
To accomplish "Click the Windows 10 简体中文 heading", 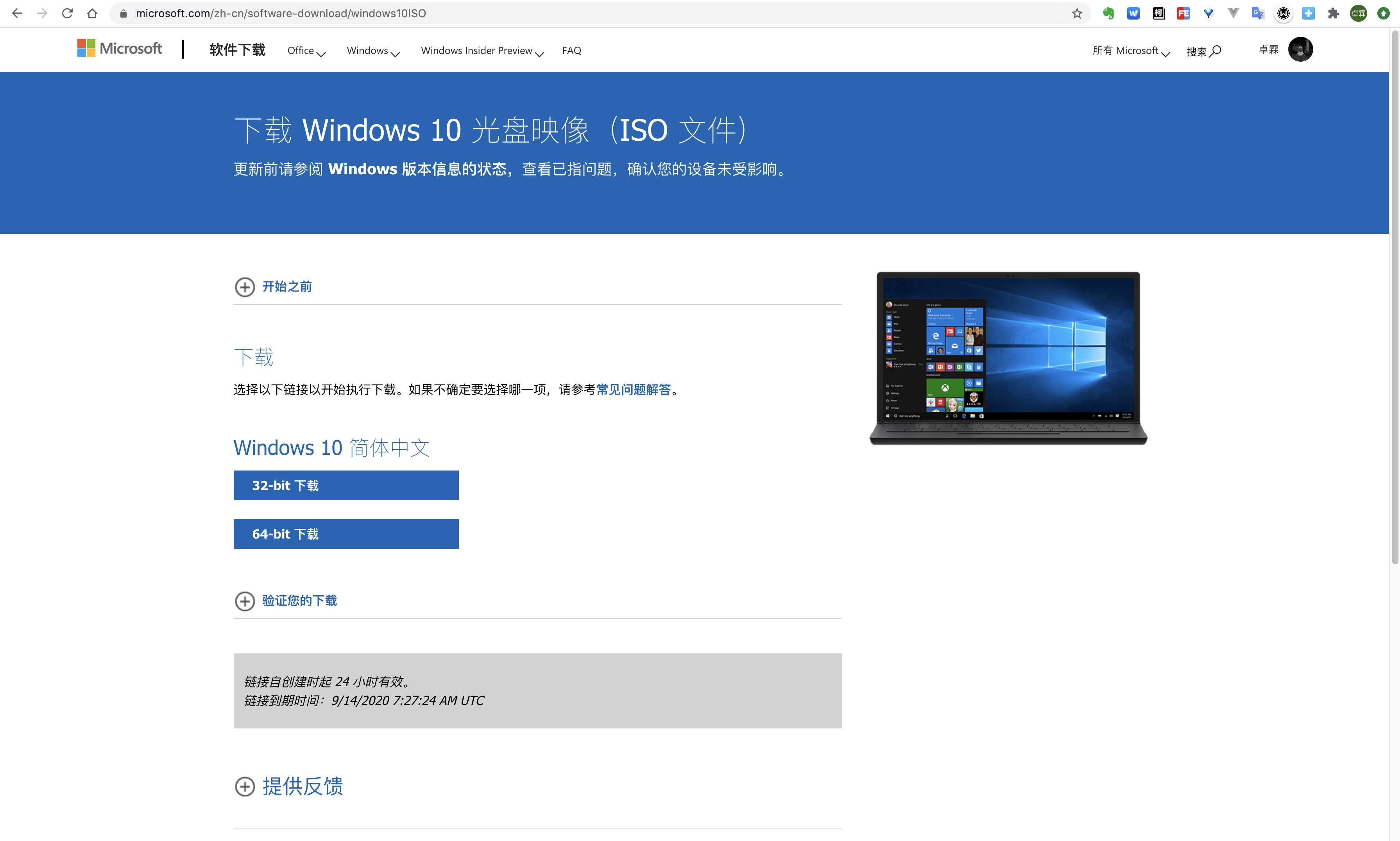I will [331, 448].
